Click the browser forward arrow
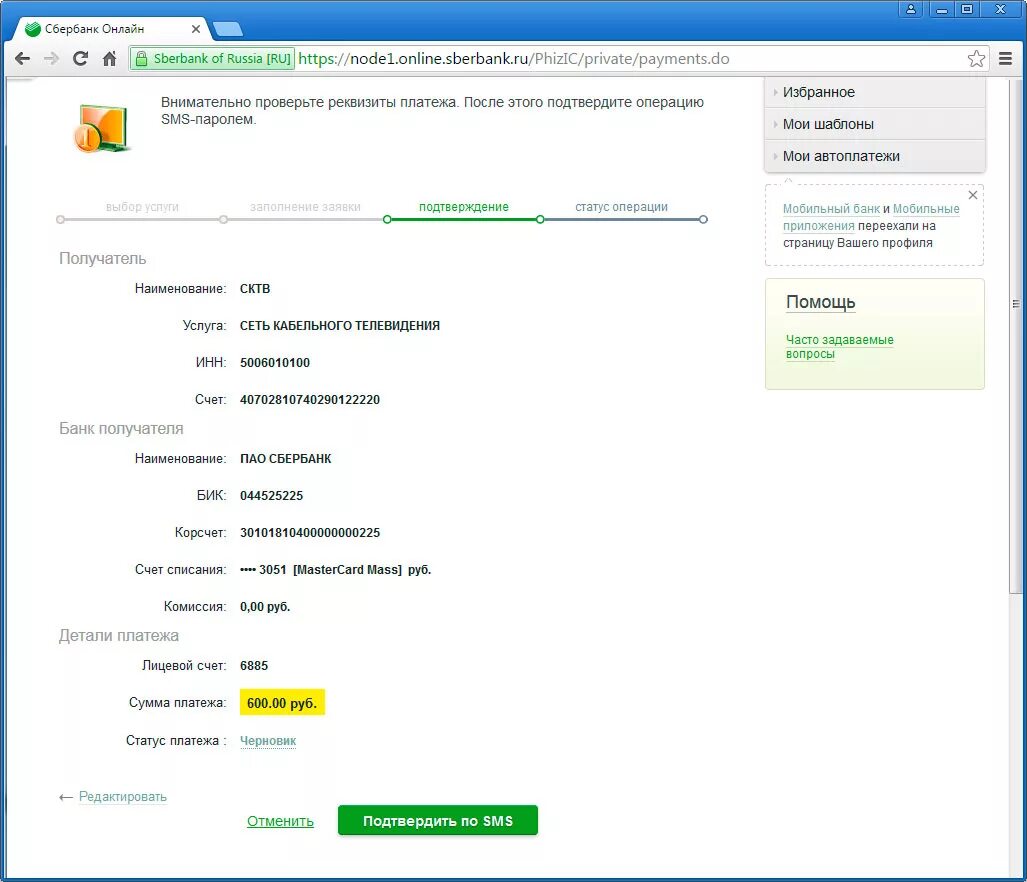 pyautogui.click(x=51, y=59)
